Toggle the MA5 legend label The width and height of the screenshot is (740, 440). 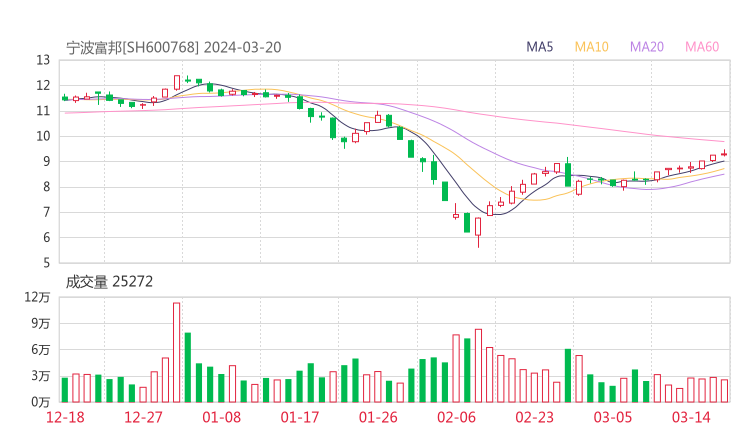tap(540, 47)
